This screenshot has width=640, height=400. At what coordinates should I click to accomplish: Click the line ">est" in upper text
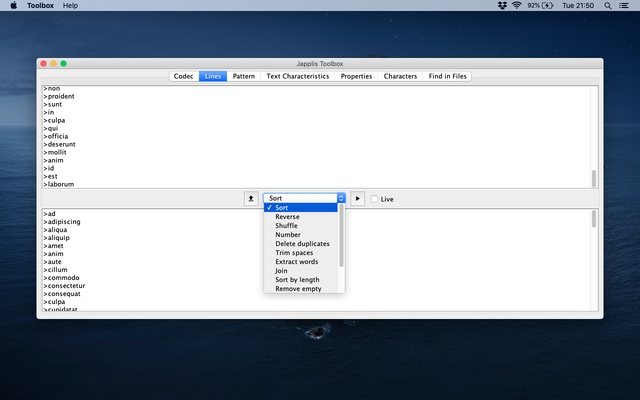[51, 176]
